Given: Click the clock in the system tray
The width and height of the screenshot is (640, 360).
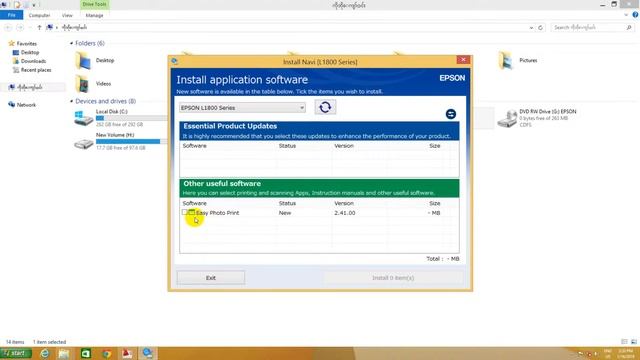Looking at the screenshot, I should click(625, 353).
